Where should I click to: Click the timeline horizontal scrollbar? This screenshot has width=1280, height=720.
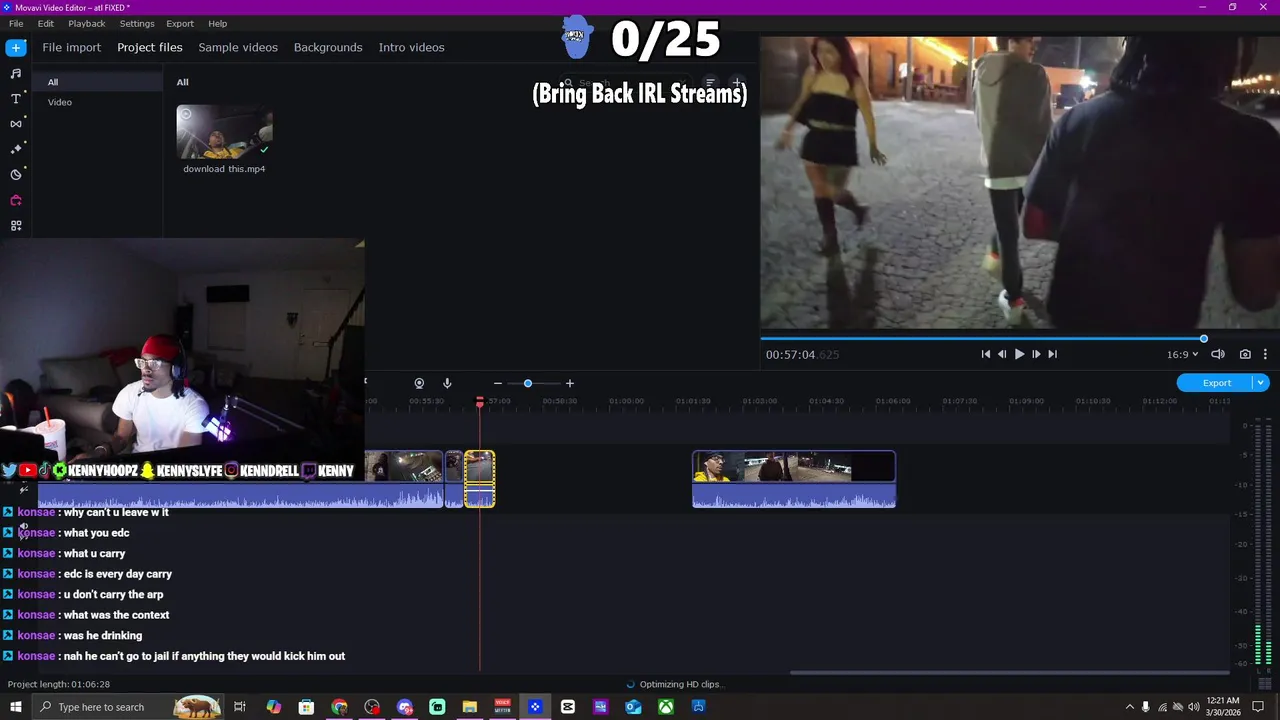[x=1009, y=672]
